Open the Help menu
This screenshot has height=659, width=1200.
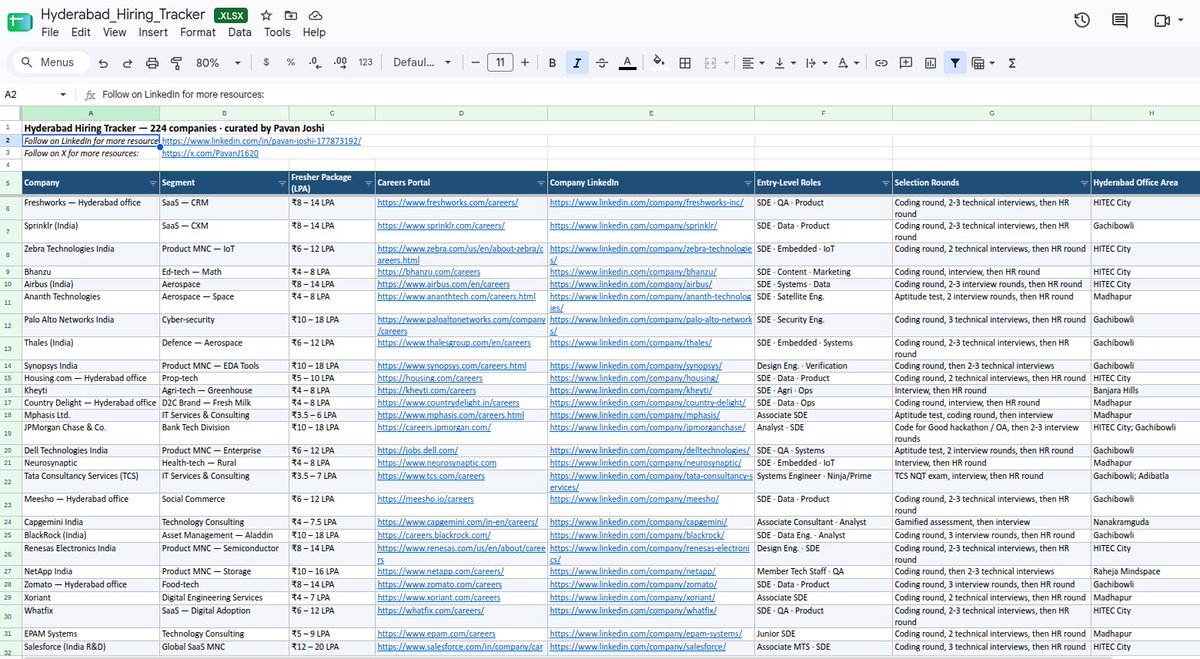[x=314, y=32]
